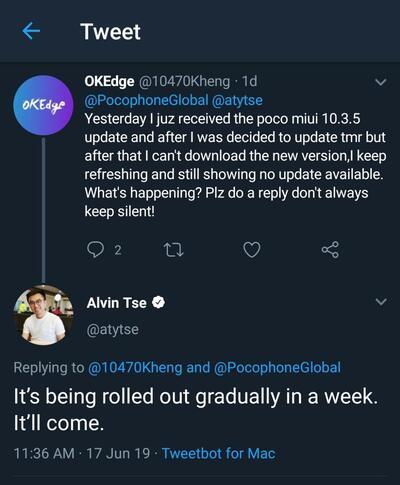Retweet OKEdge's tweet
The width and height of the screenshot is (400, 485).
point(174,250)
